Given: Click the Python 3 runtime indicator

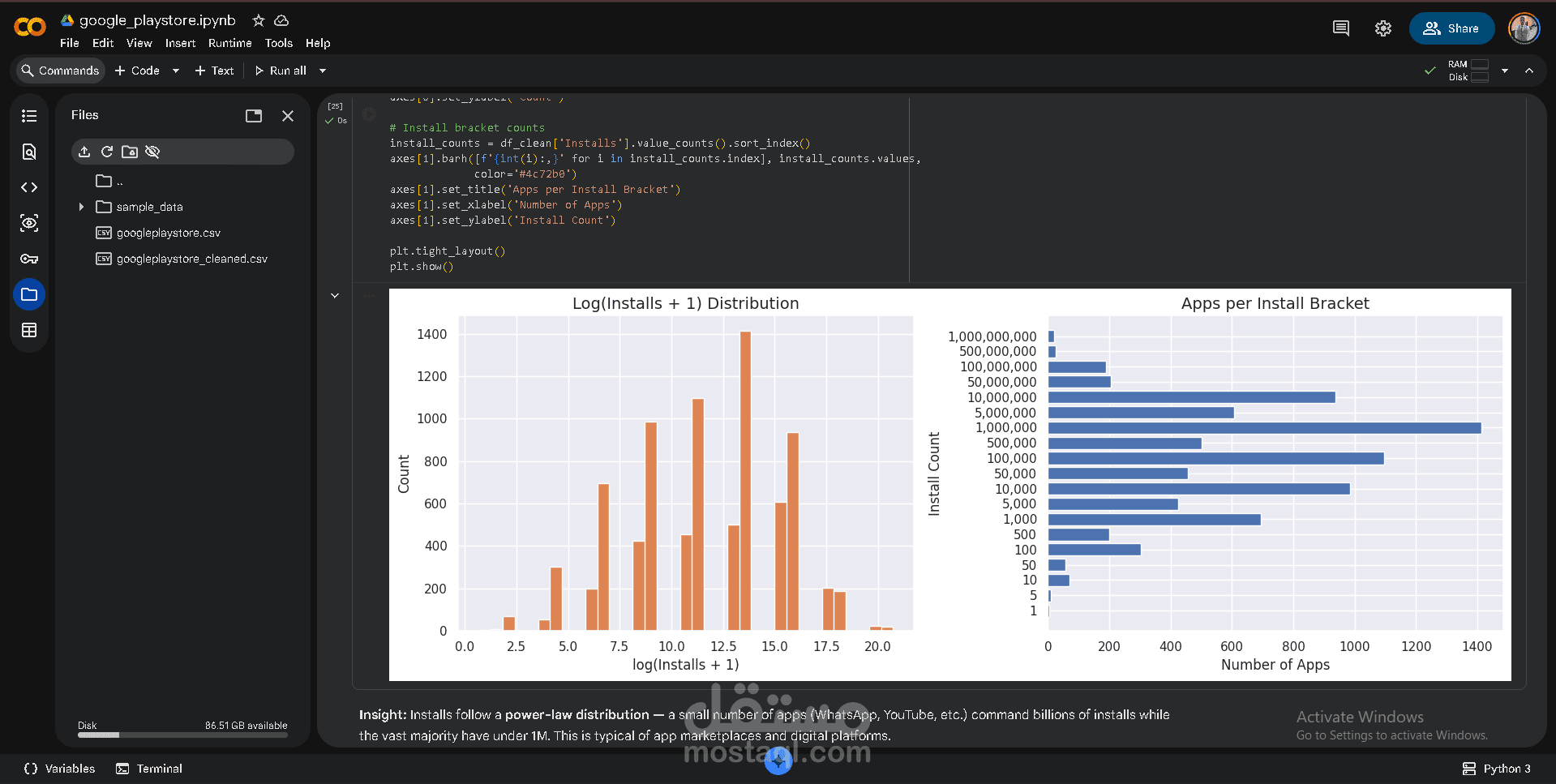Looking at the screenshot, I should point(1497,769).
